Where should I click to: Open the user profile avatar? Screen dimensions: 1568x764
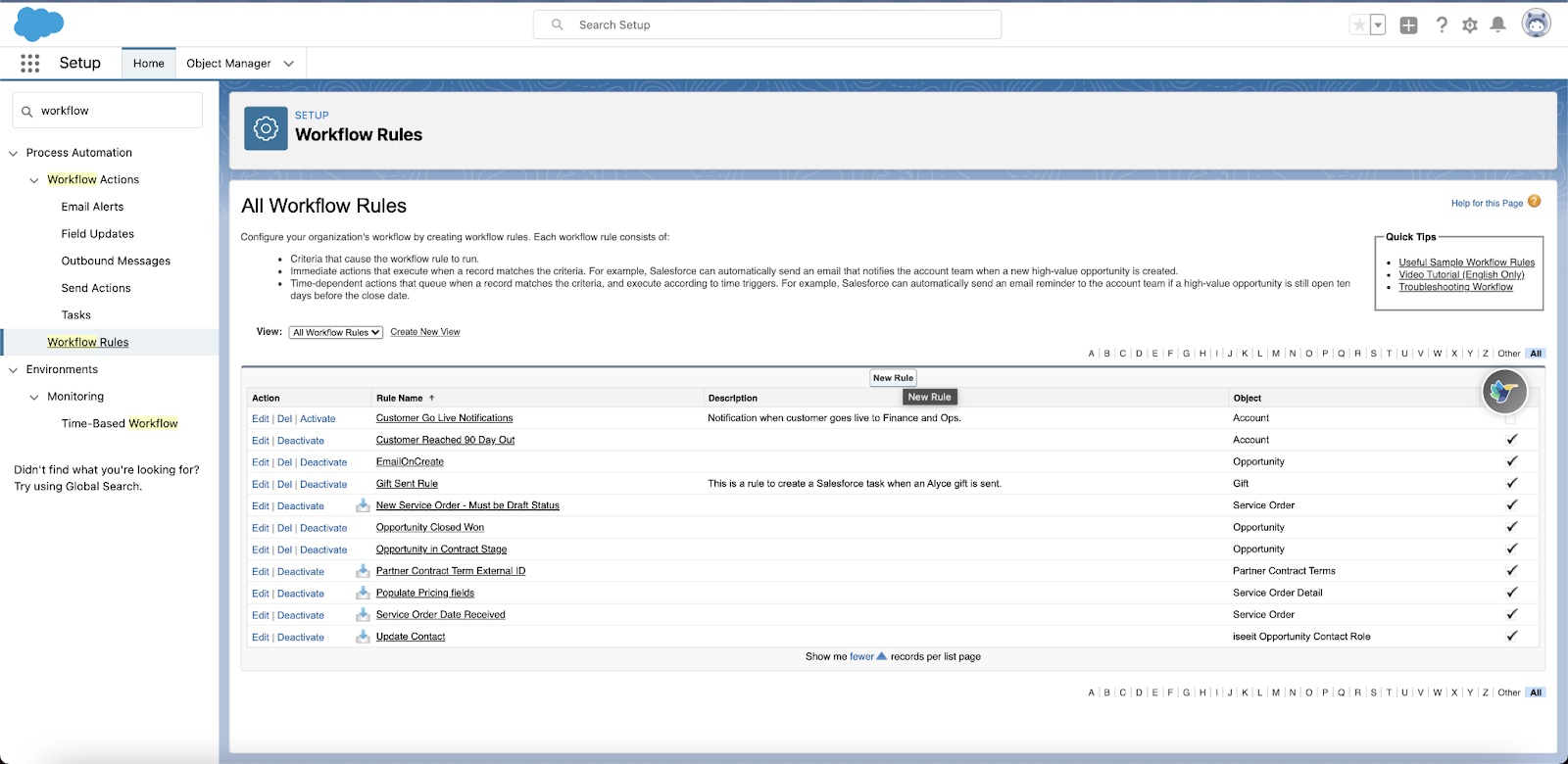point(1536,24)
